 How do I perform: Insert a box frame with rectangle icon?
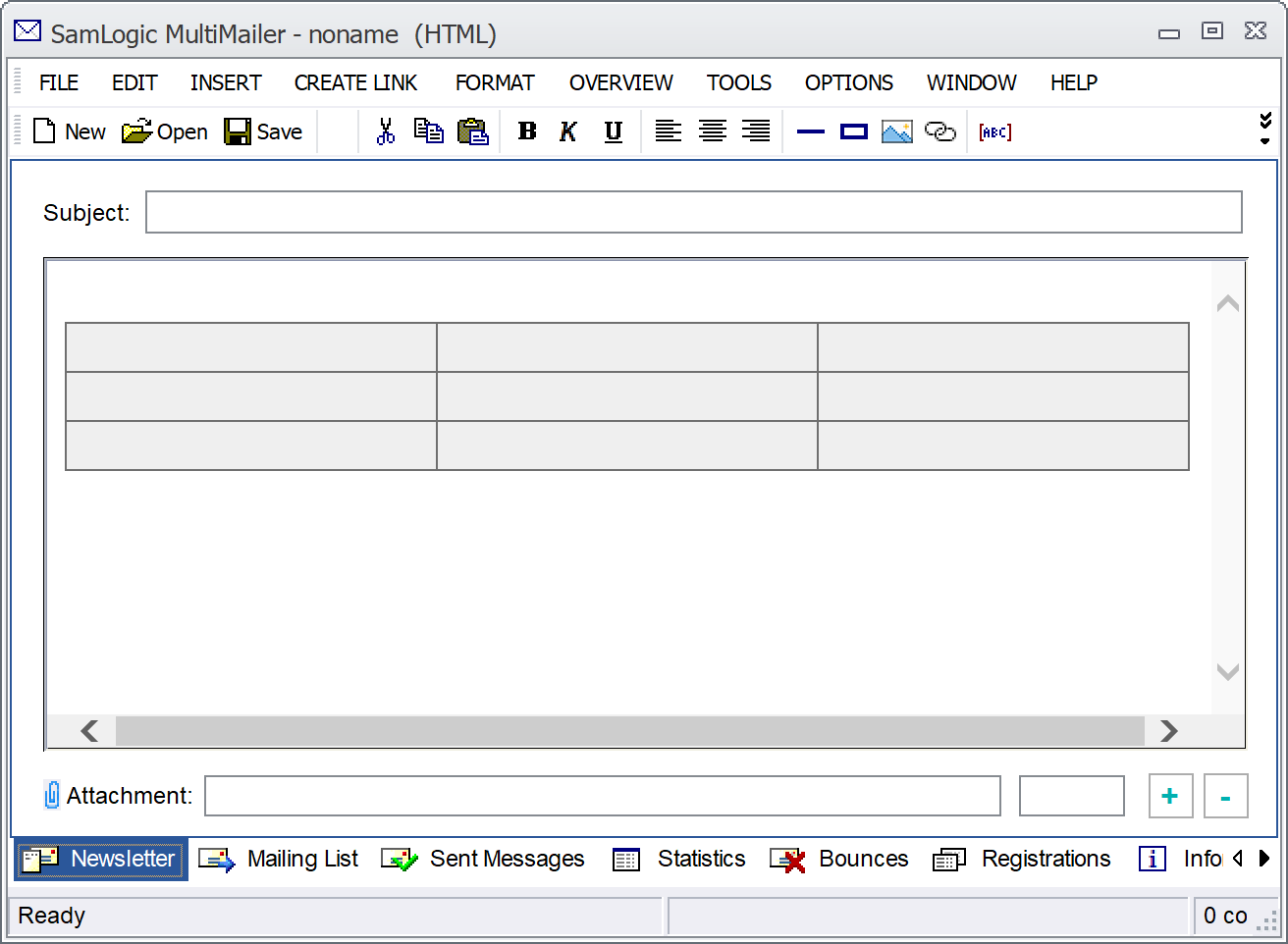(x=854, y=131)
